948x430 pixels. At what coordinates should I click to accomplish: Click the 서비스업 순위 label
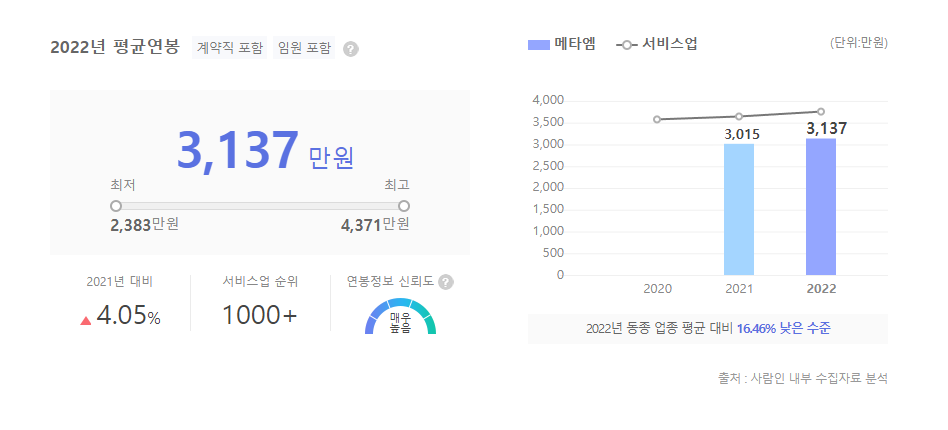point(261,281)
